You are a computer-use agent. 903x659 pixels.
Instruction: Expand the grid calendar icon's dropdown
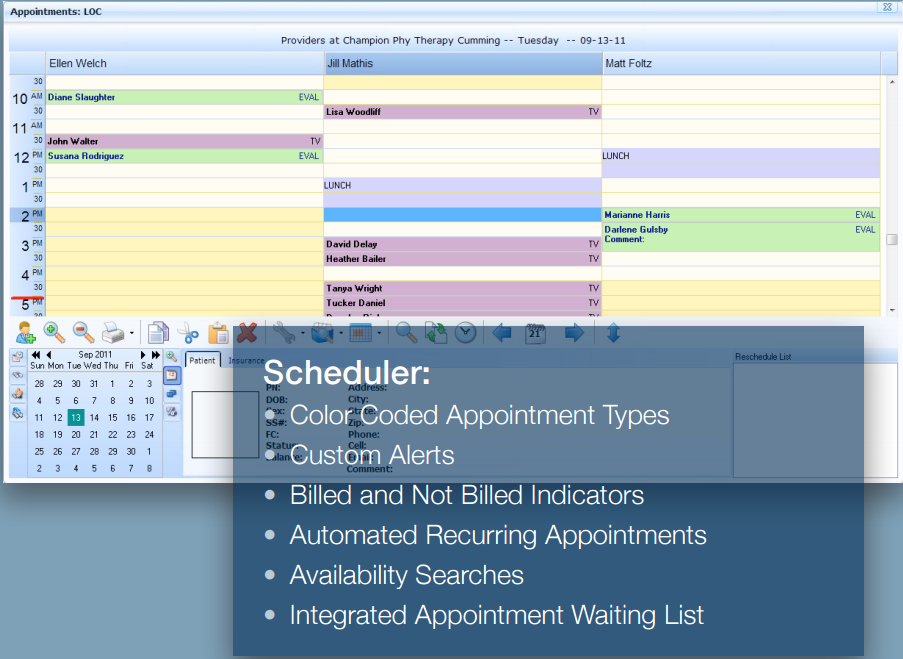click(x=379, y=333)
